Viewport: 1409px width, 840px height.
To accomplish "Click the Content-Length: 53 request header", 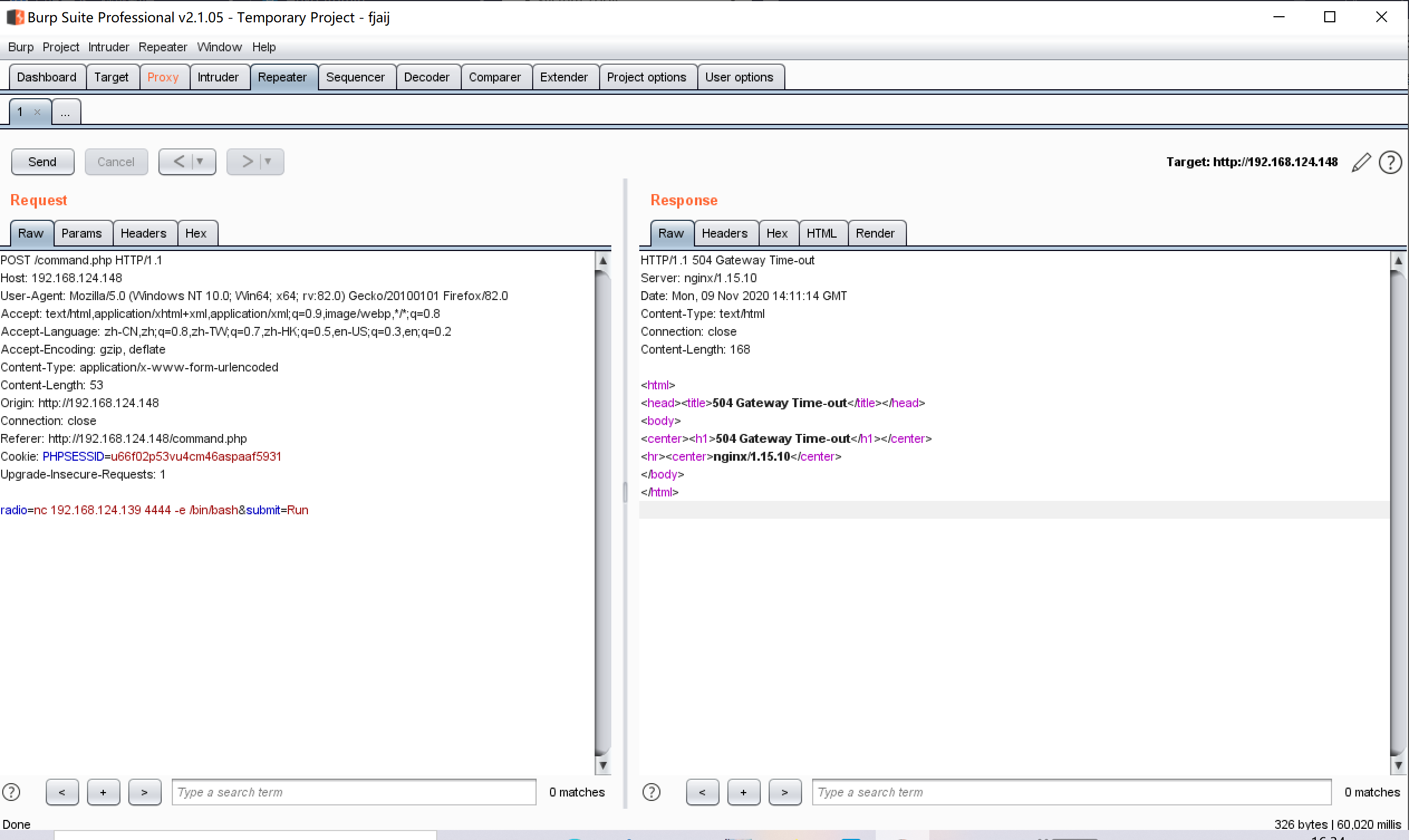I will coord(52,385).
